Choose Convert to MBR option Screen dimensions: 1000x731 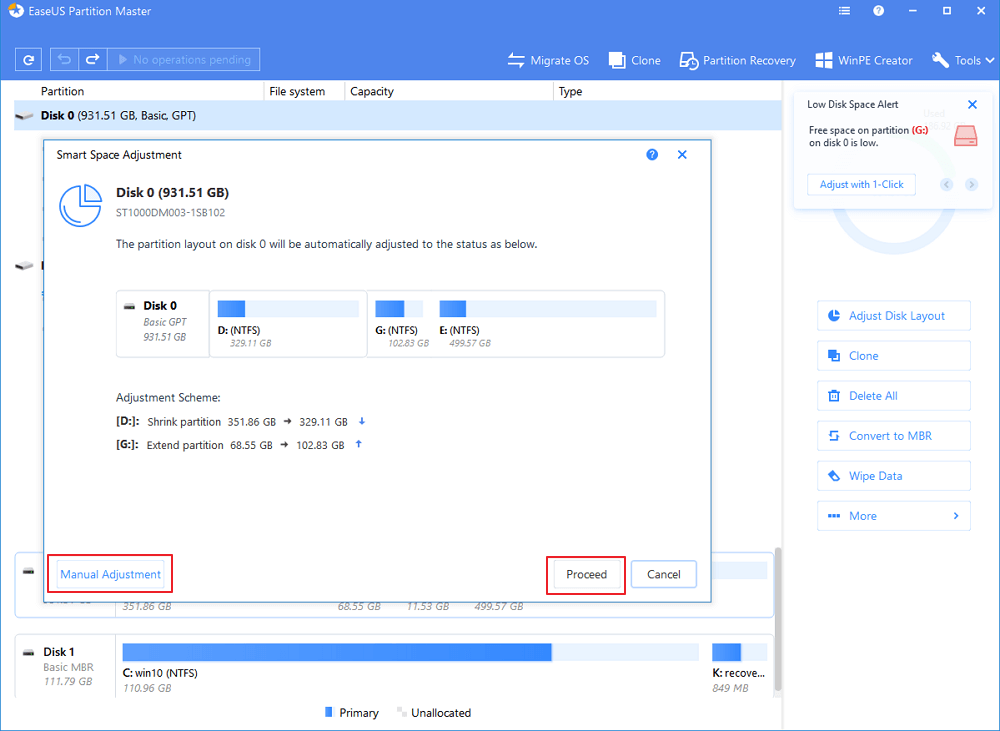pos(893,436)
